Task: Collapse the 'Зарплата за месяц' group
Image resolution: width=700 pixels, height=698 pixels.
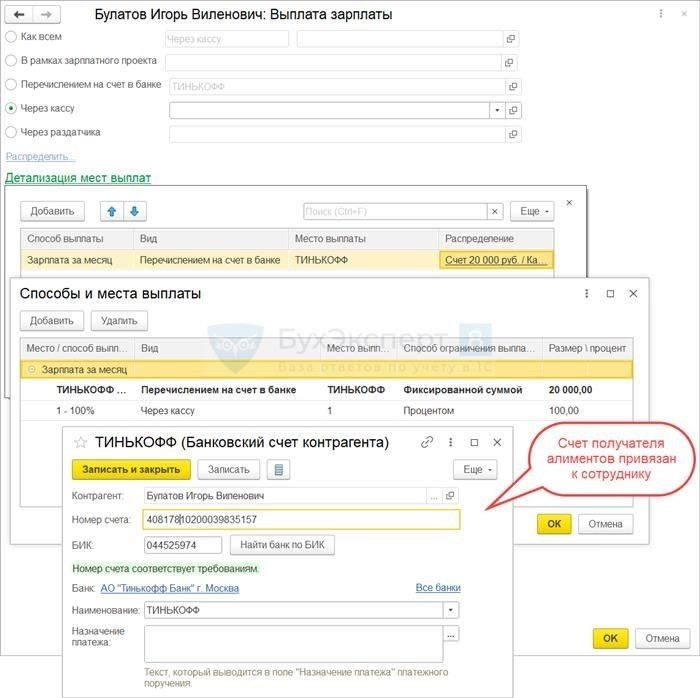Action: [32, 370]
